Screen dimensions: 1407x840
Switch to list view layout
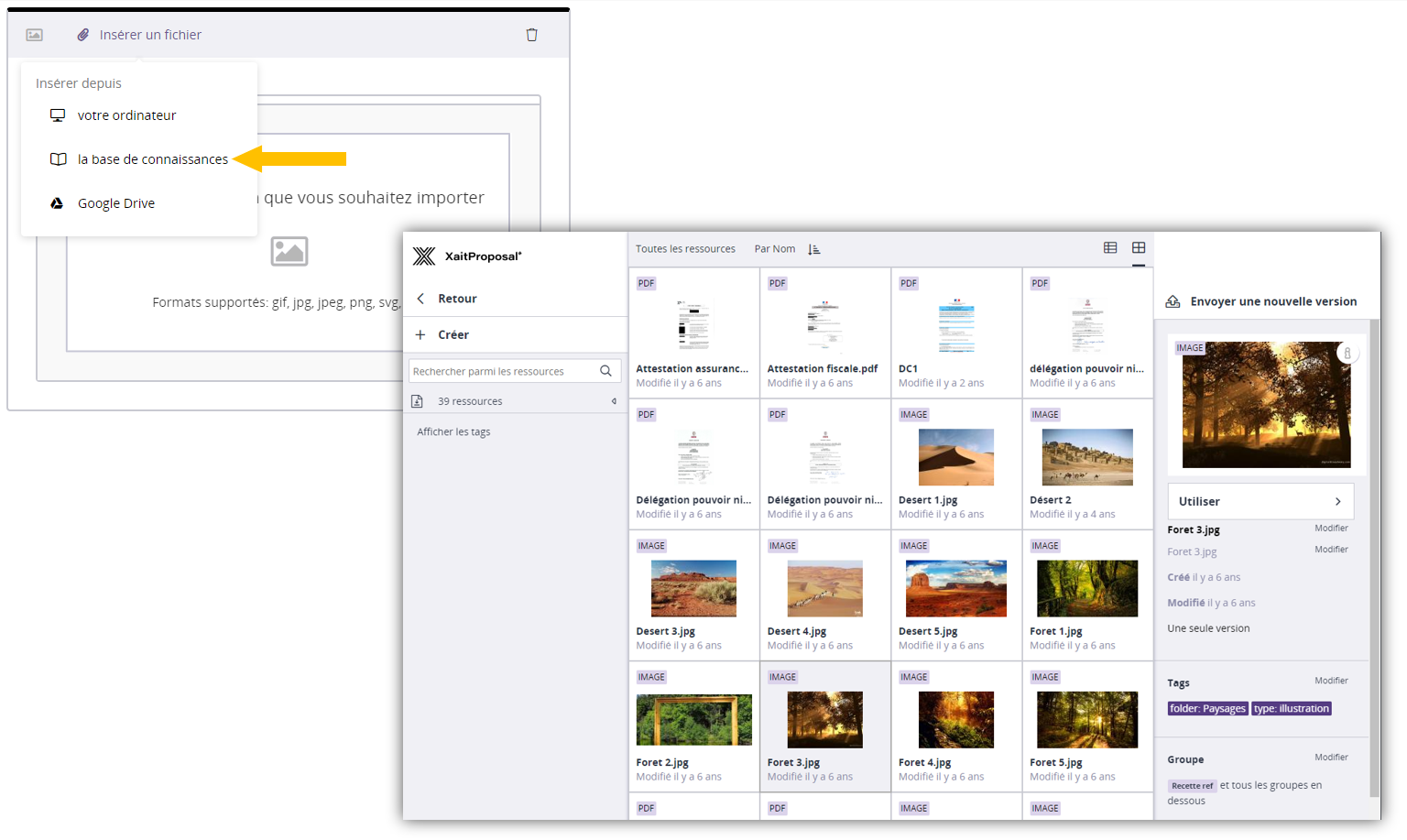click(x=1110, y=248)
